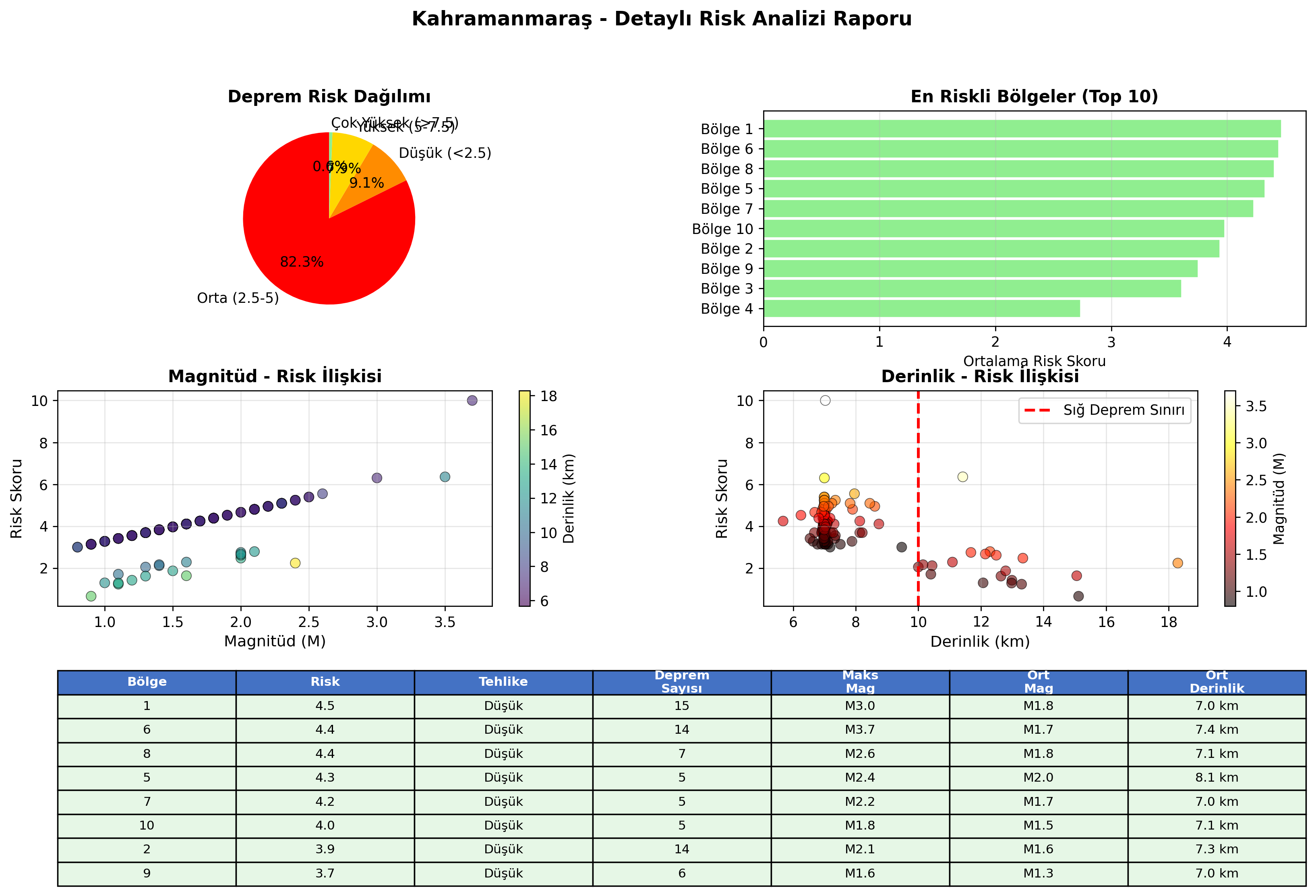
Task: Click the Ort Mag column header
Action: click(x=1039, y=682)
